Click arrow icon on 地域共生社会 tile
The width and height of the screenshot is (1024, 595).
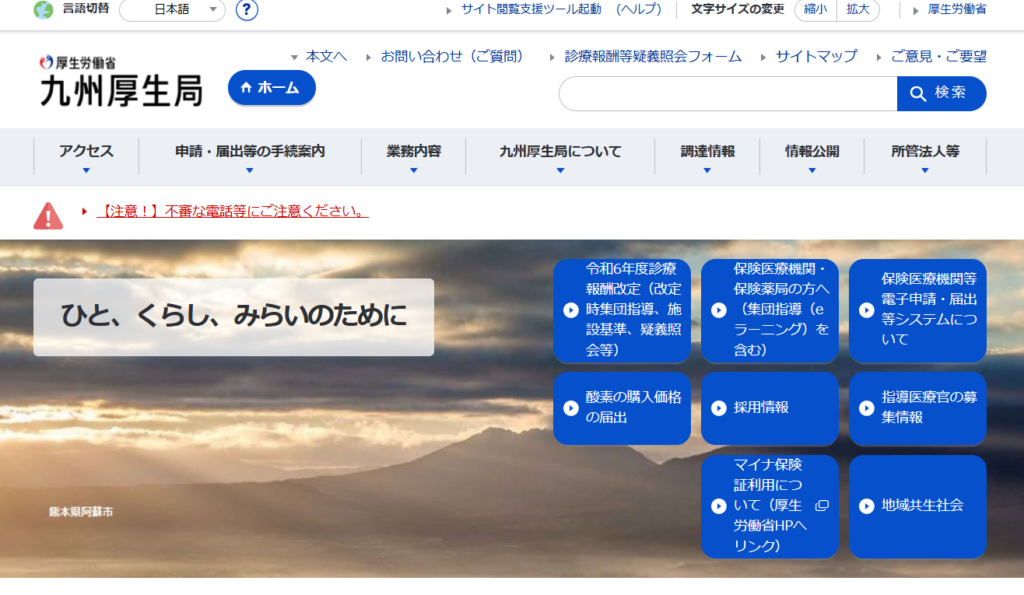867,506
